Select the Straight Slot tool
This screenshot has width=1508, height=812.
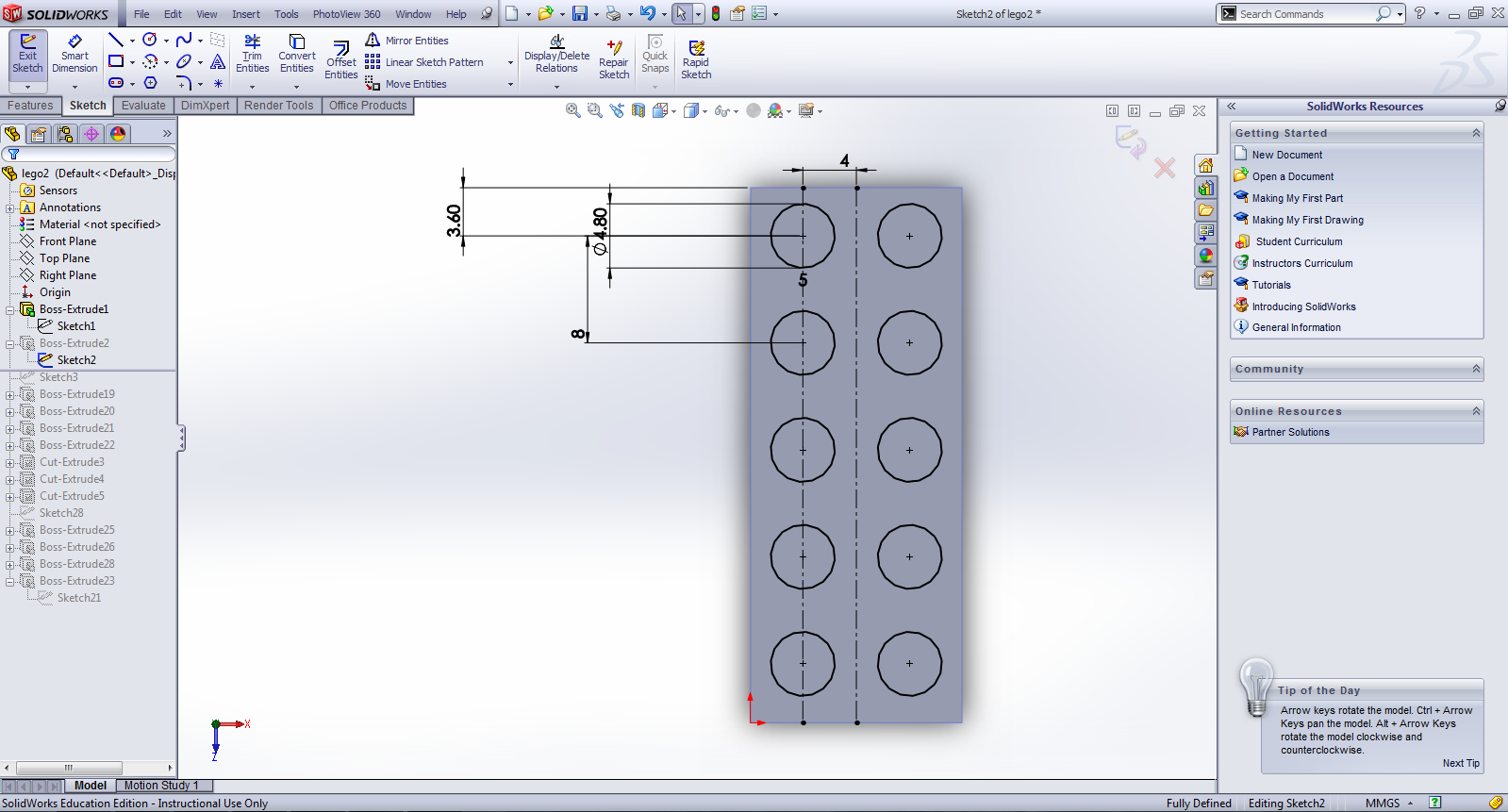coord(116,83)
